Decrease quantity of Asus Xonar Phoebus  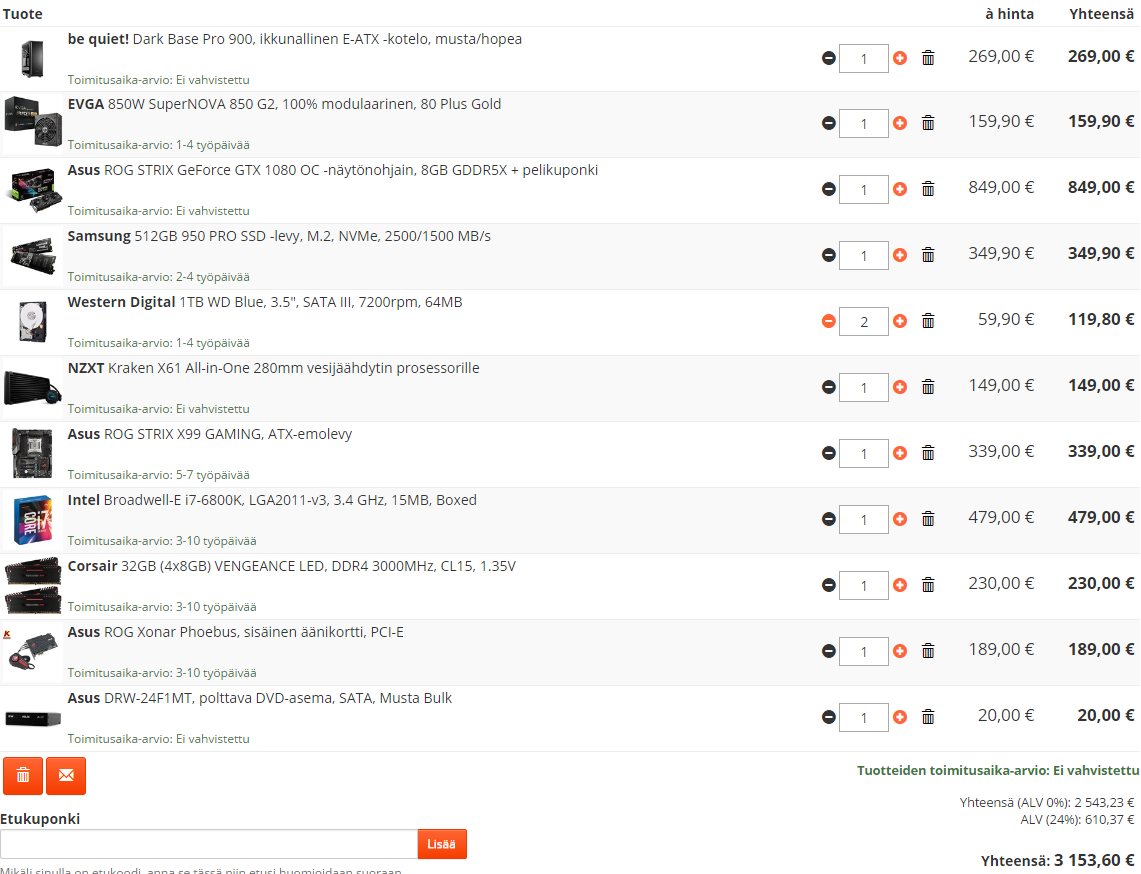click(x=828, y=651)
